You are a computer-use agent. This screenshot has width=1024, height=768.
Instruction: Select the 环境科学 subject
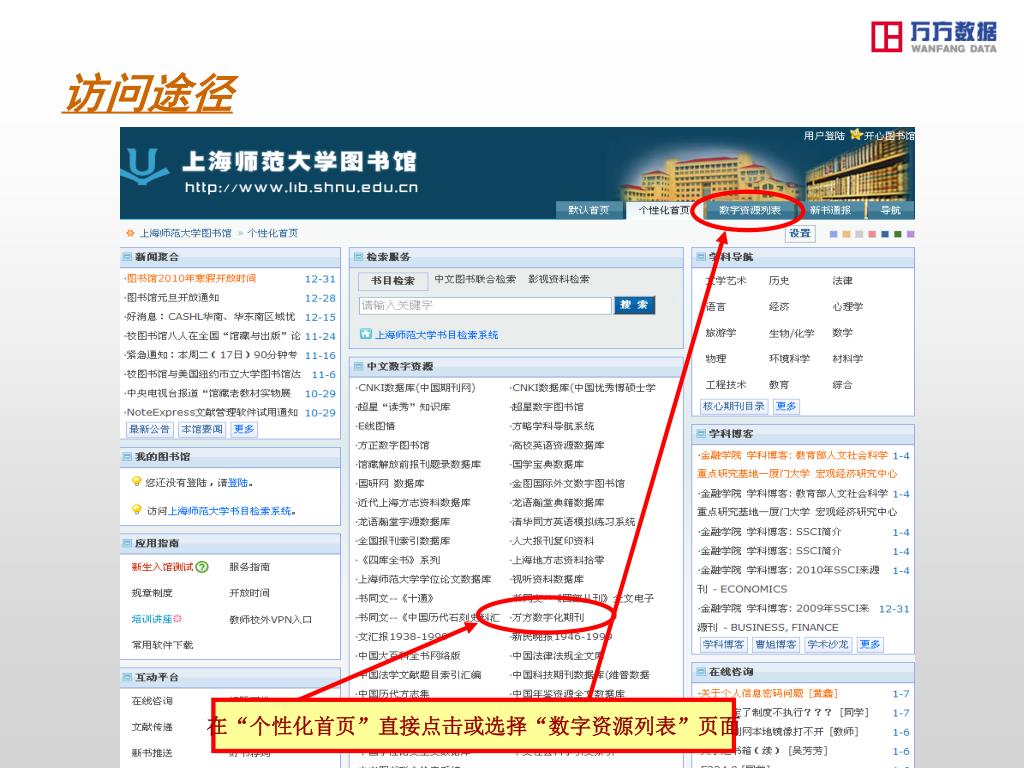coord(790,359)
